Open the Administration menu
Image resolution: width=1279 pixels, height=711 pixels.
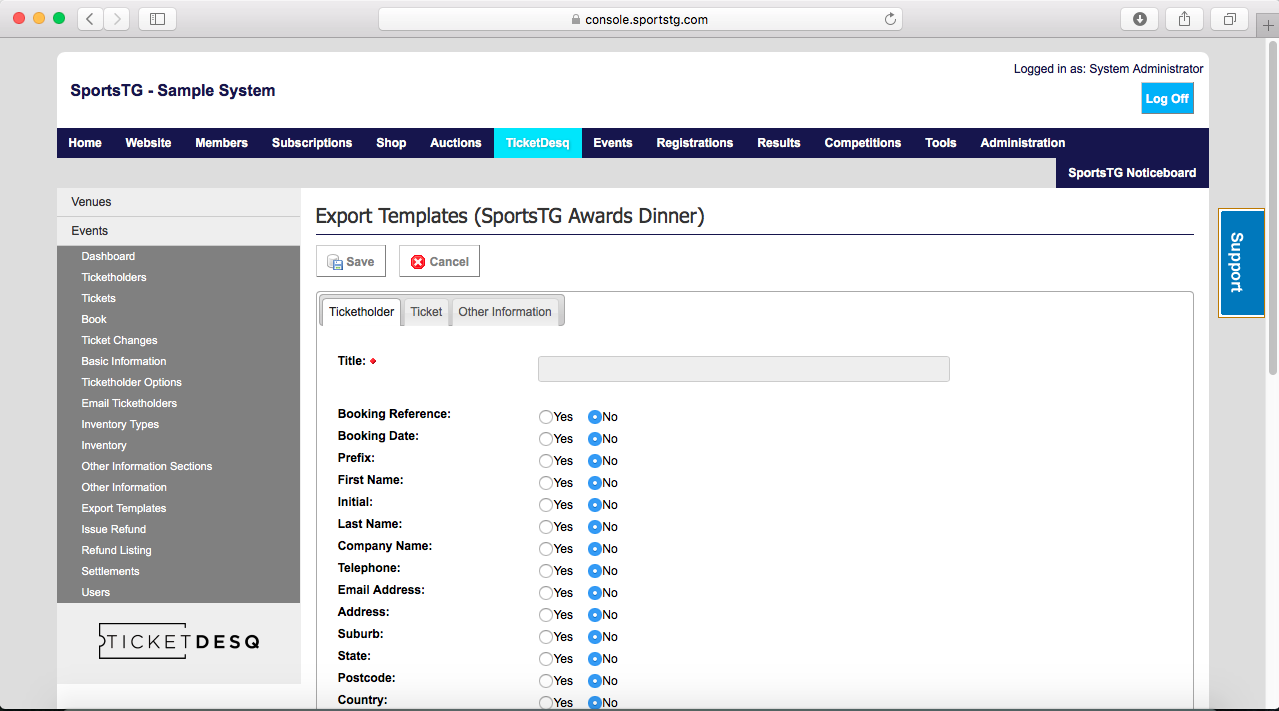coord(1023,143)
